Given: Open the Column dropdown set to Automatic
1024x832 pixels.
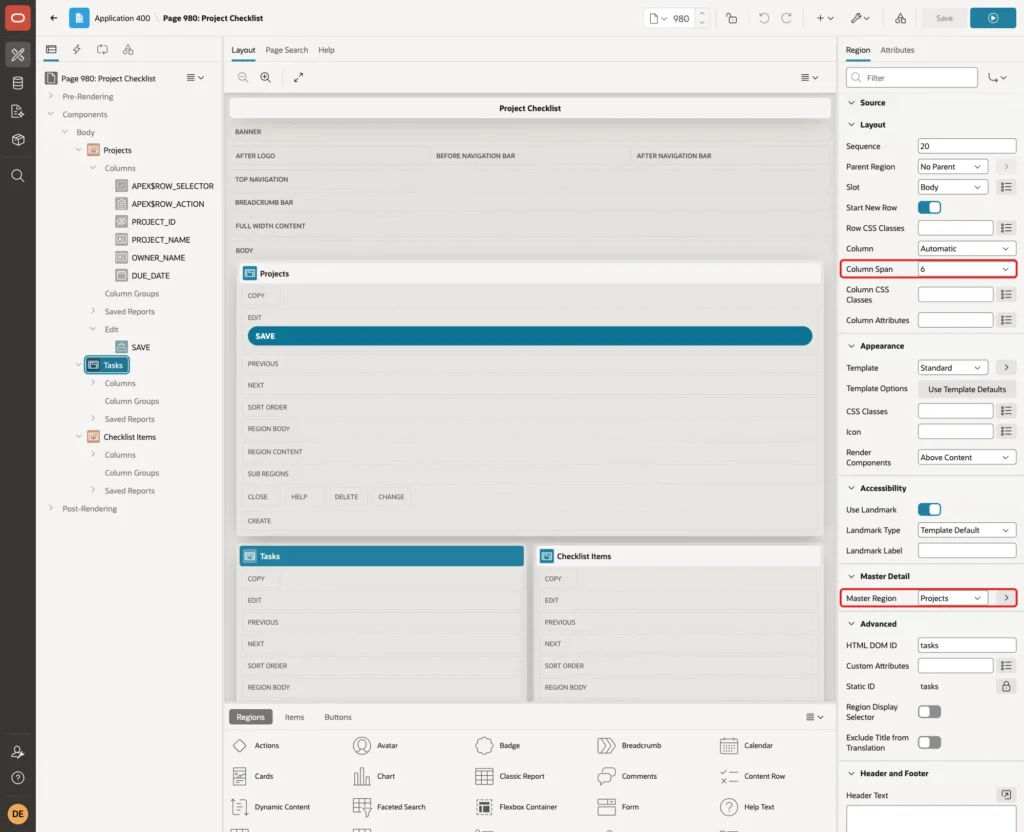Looking at the screenshot, I should click(x=966, y=249).
